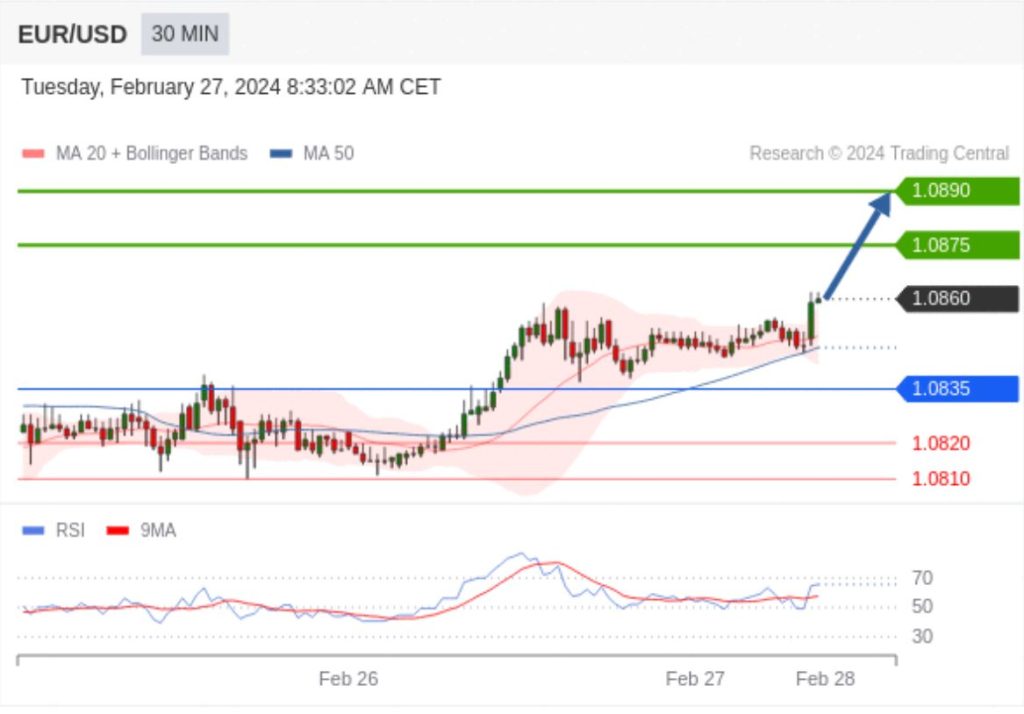Click the RSI blue legend swatch

[33, 530]
